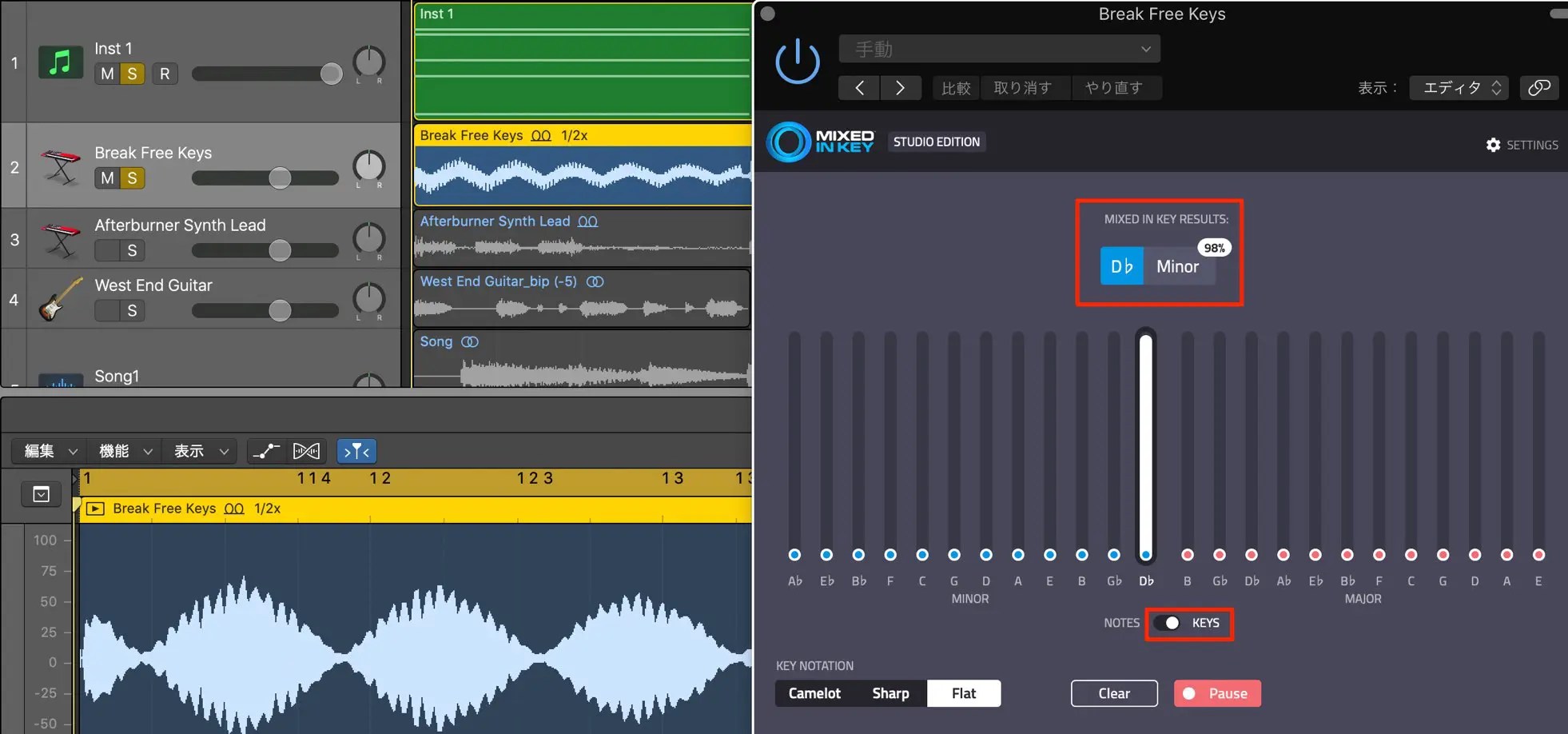Click the play icon in editor region header
Screen dimensions: 1568x734
pyautogui.click(x=95, y=509)
